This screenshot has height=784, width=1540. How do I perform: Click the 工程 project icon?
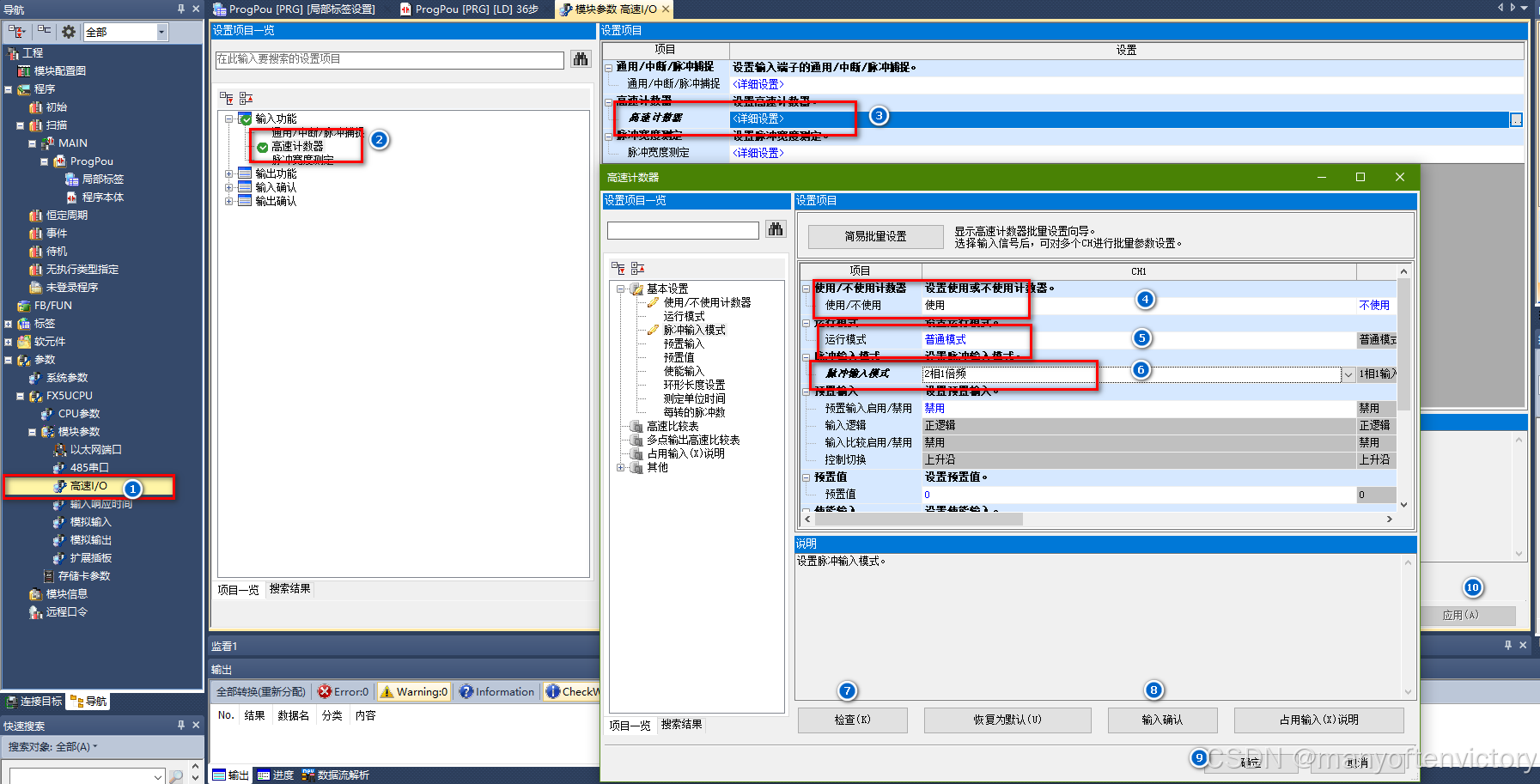coord(13,53)
